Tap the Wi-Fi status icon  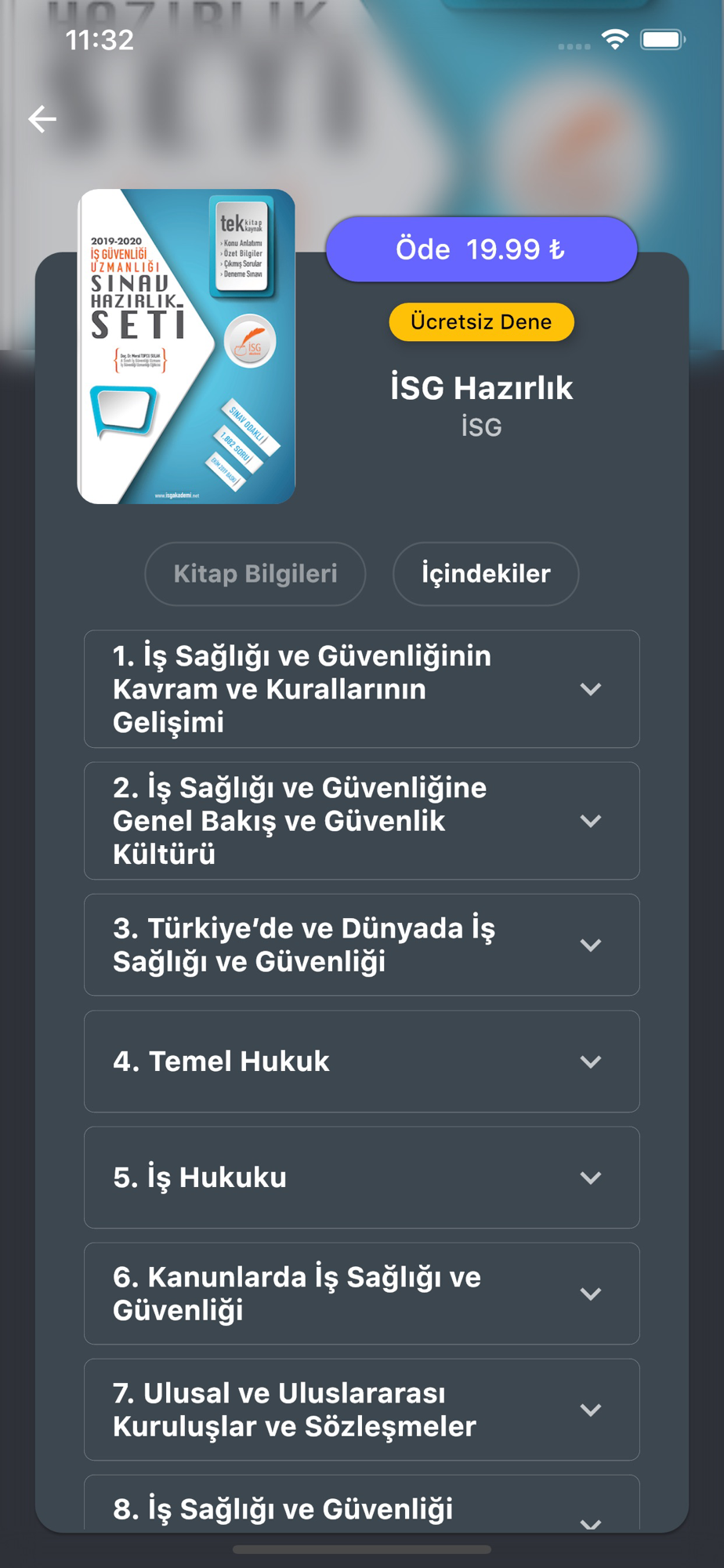(x=615, y=39)
